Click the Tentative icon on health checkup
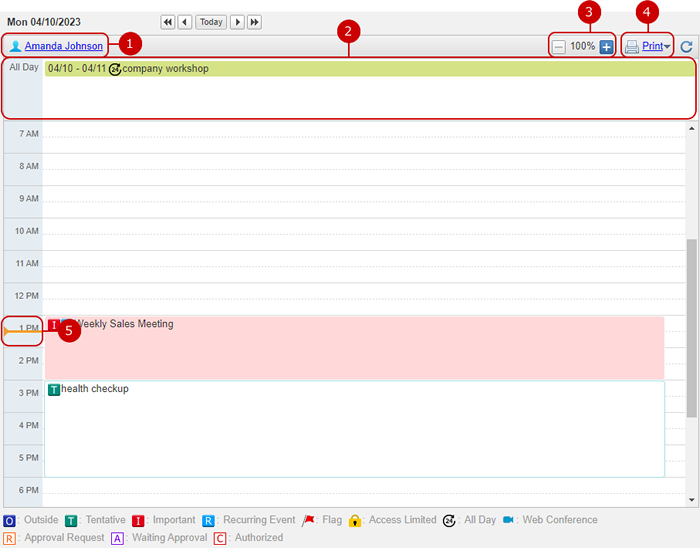 [x=54, y=390]
